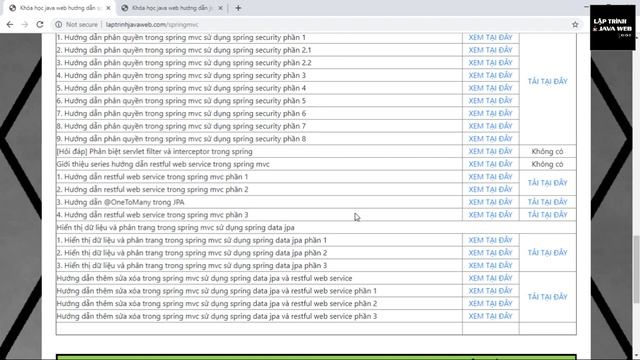Screen dimensions: 640x360
Task: Open XEM TẠI ĐÂY for servlet filter và interceptor
Action: coord(490,151)
